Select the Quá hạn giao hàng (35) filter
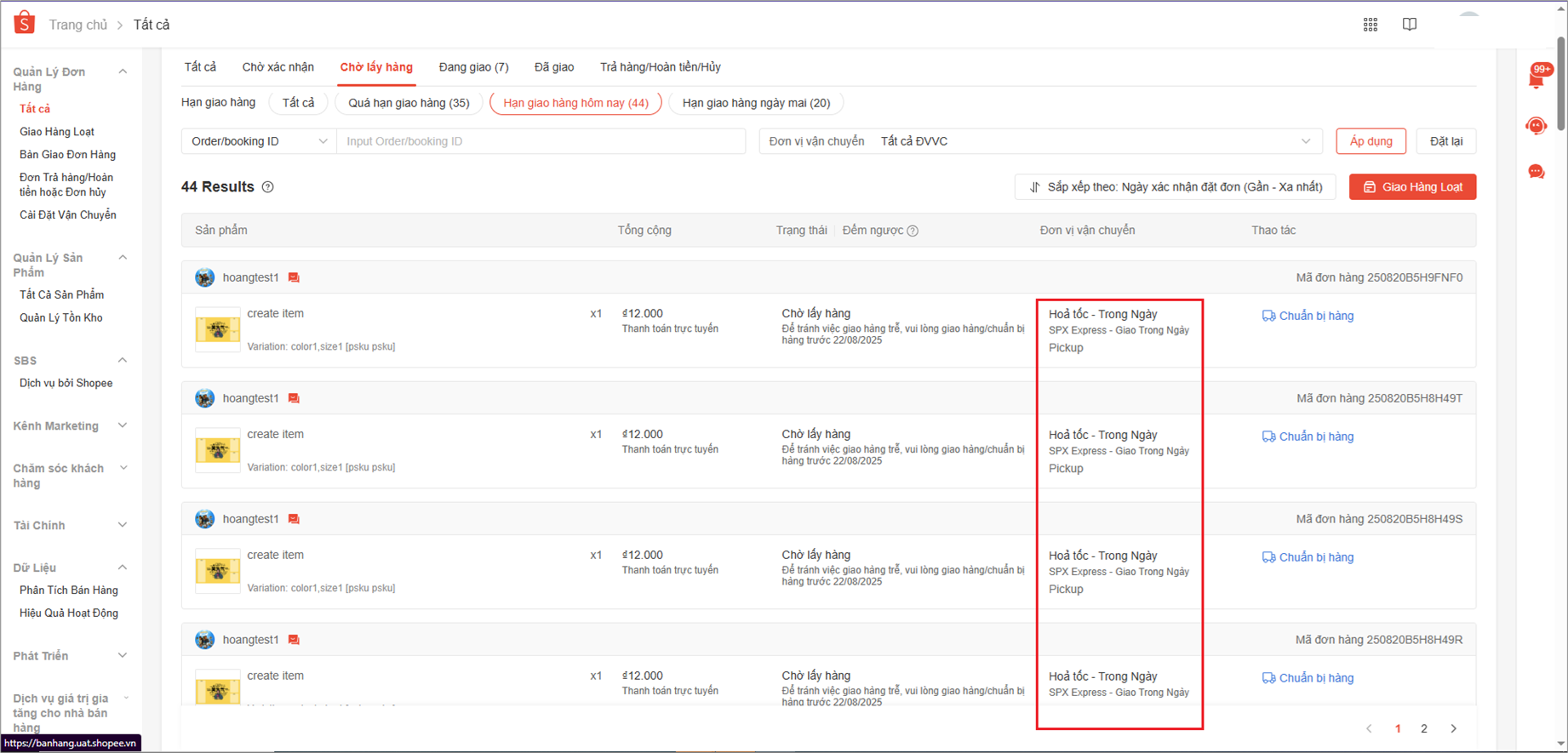1568x753 pixels. tap(409, 103)
